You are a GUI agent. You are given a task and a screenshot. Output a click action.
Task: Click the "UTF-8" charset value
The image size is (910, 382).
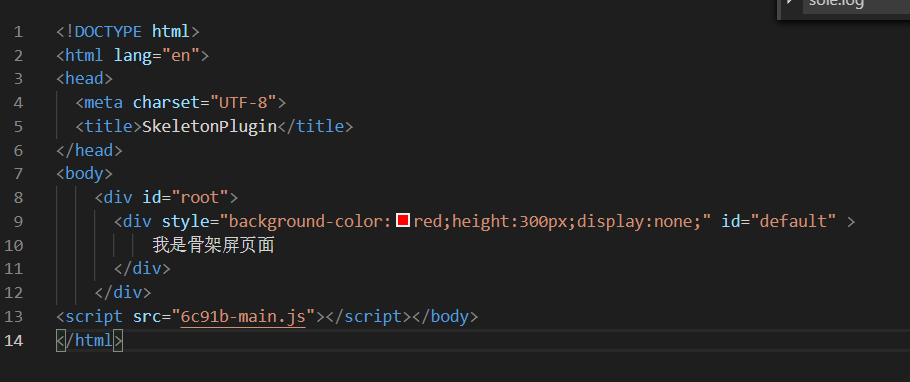click(243, 102)
